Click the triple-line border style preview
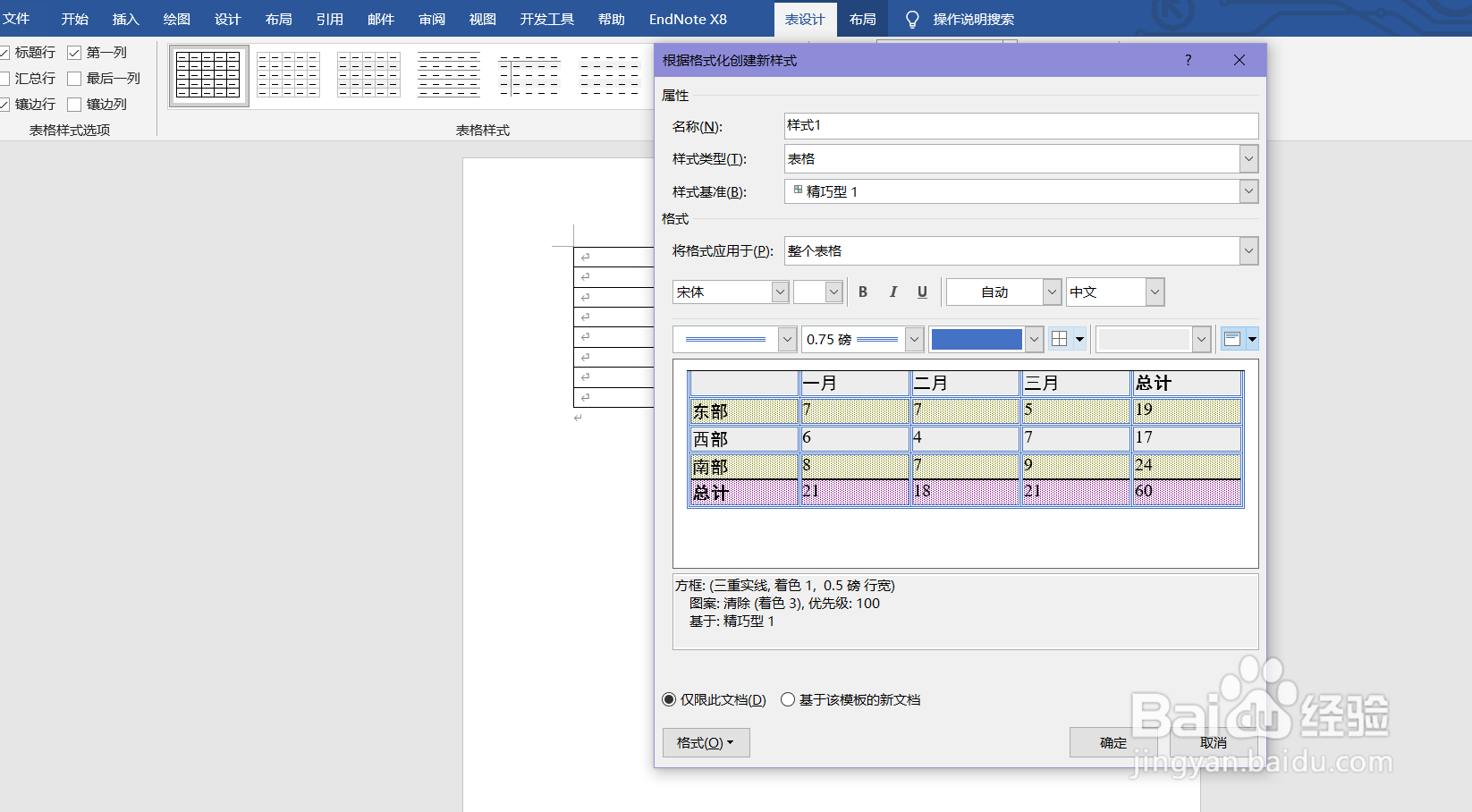 pyautogui.click(x=726, y=339)
